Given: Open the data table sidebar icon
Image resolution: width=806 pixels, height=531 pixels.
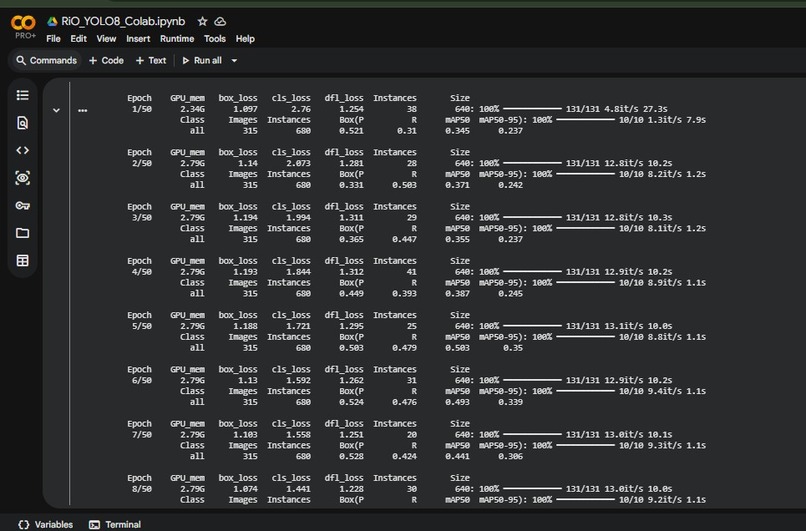Looking at the screenshot, I should 23,261.
